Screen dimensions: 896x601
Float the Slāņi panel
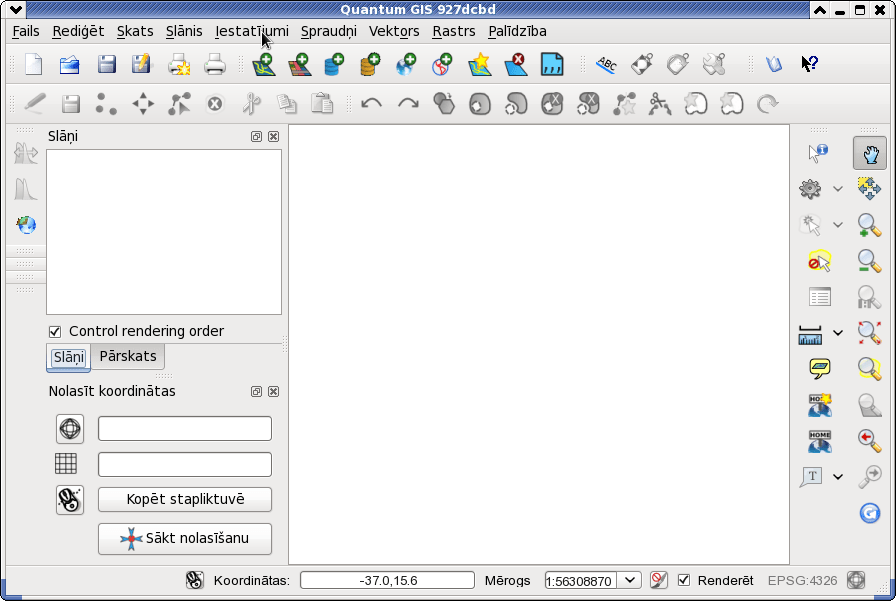256,137
